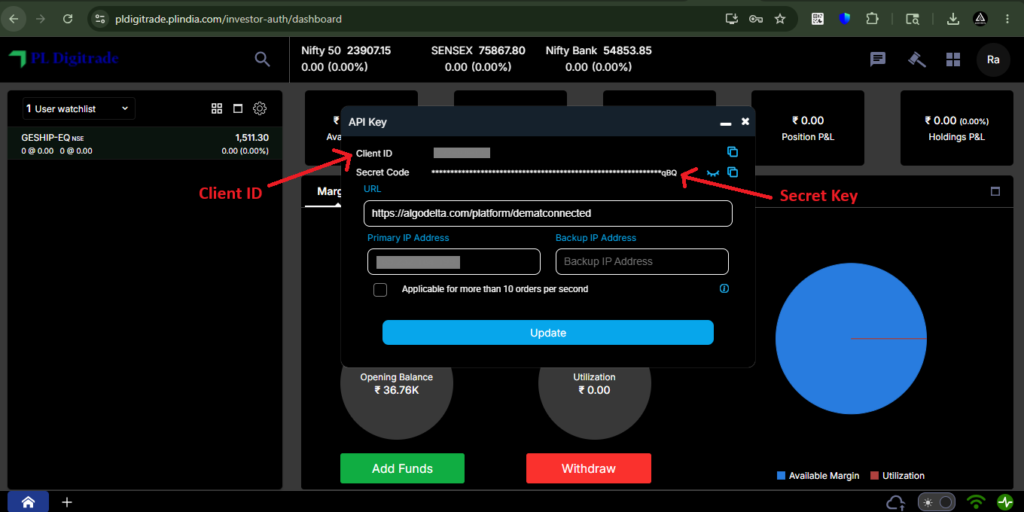Focus the Primary IP Address field
Screen dimensions: 1024x512
click(454, 261)
